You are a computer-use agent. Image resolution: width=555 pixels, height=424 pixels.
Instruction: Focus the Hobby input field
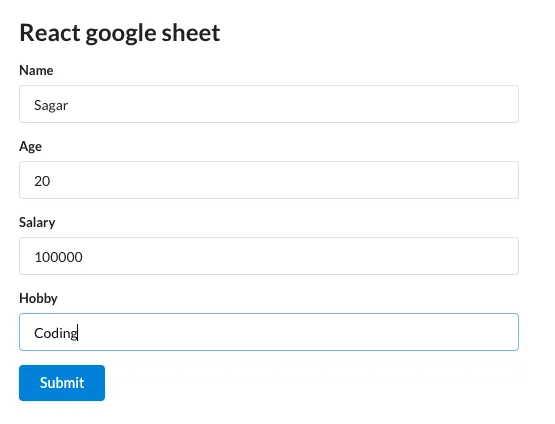click(x=269, y=332)
